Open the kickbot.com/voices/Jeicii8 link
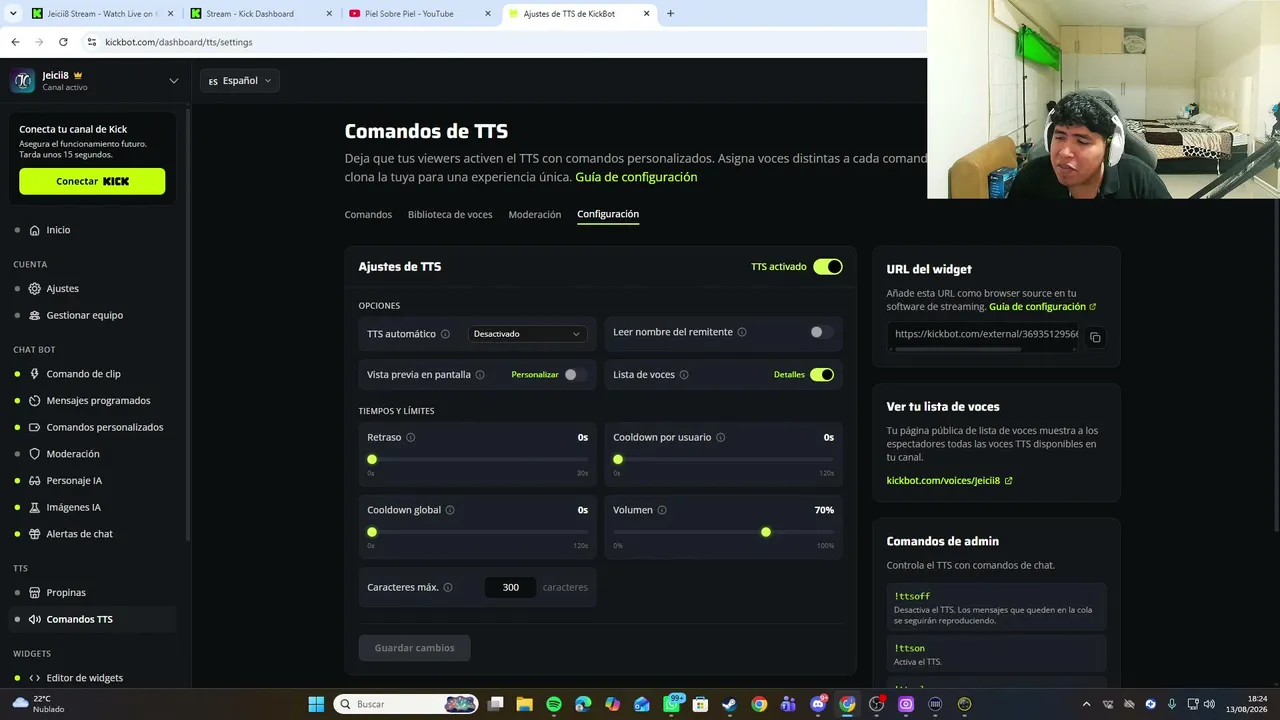The height and width of the screenshot is (720, 1280). [949, 481]
